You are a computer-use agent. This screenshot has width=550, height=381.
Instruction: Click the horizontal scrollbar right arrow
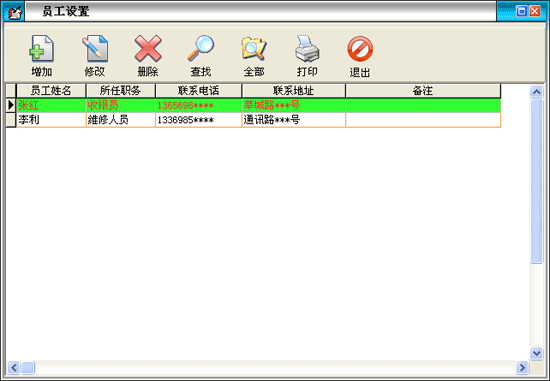click(x=522, y=368)
